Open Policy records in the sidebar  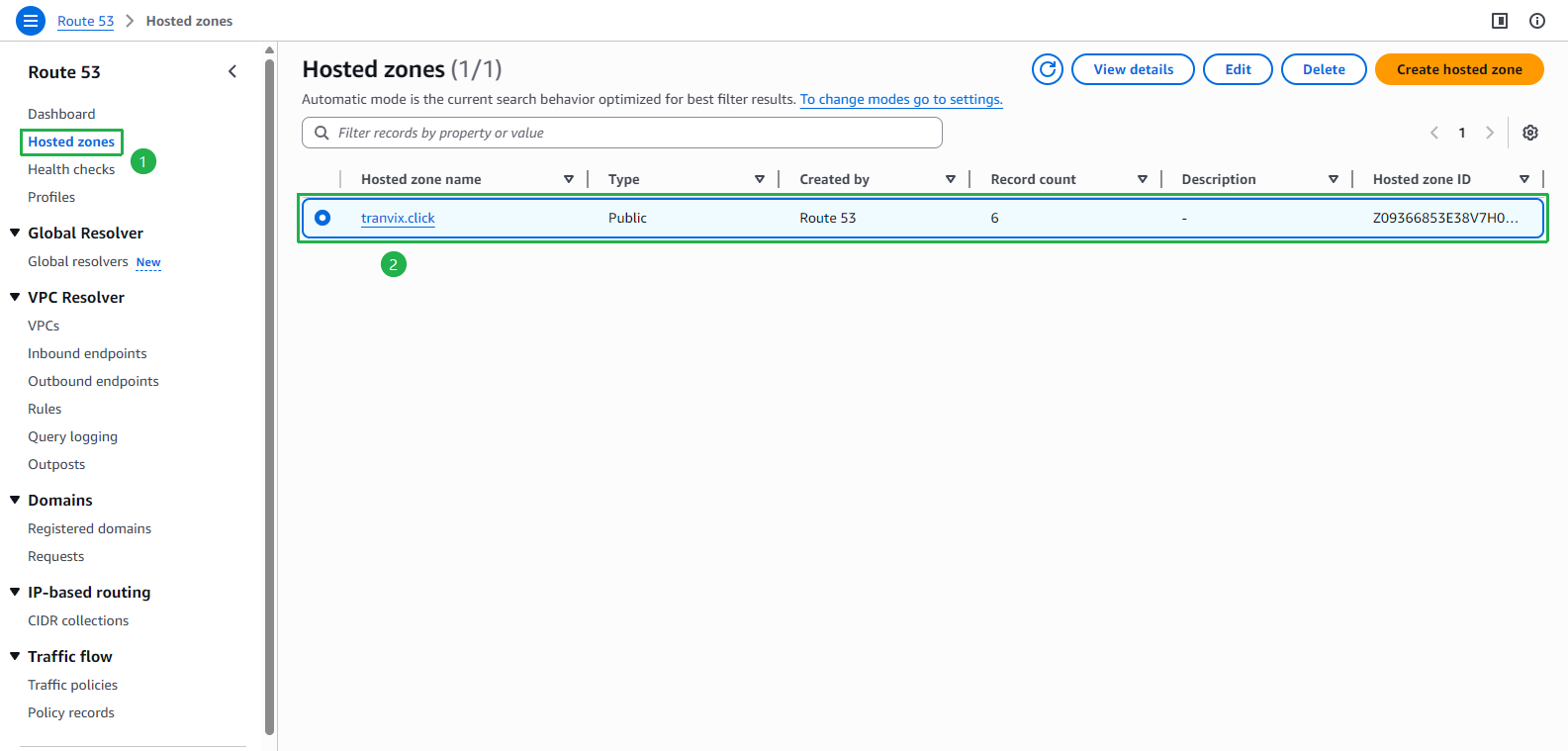pos(71,712)
